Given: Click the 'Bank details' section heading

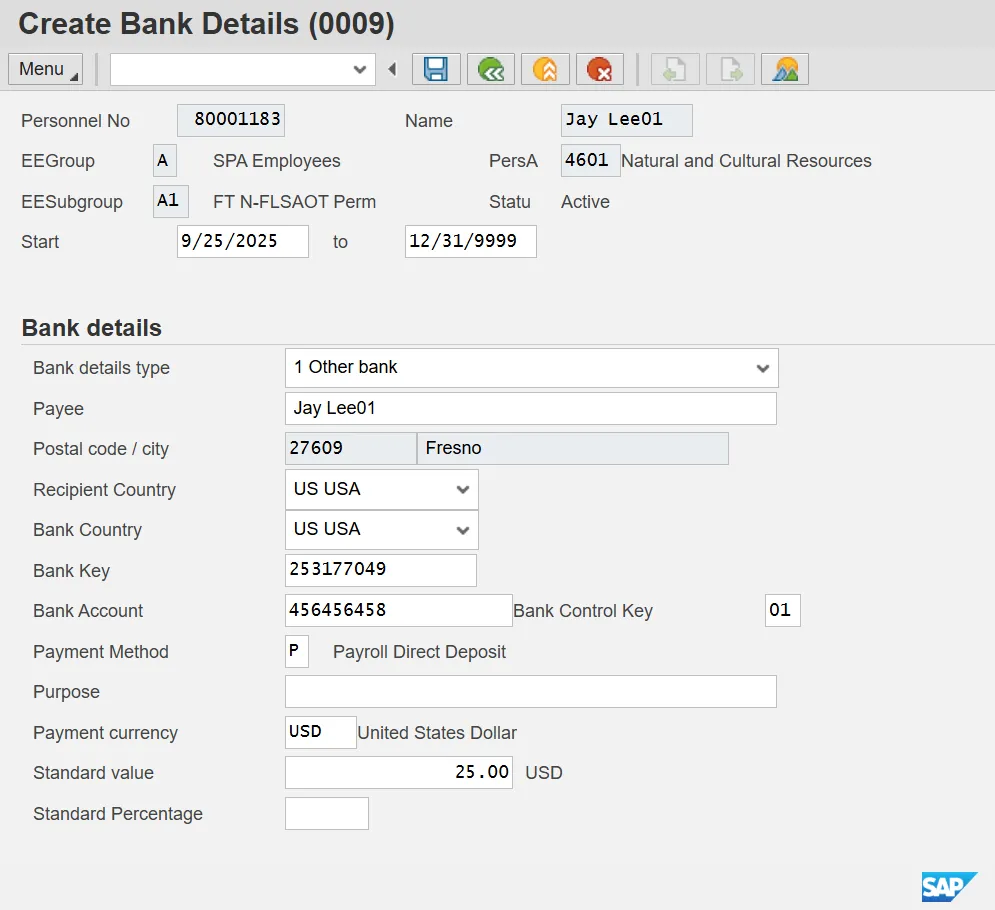Looking at the screenshot, I should point(91,328).
